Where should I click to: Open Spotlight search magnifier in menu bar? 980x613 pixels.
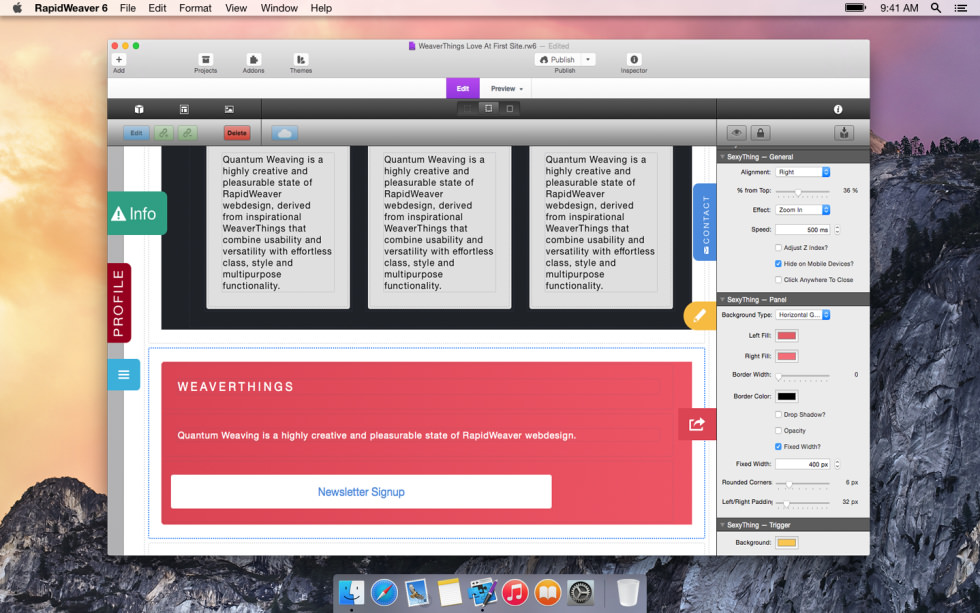click(936, 8)
